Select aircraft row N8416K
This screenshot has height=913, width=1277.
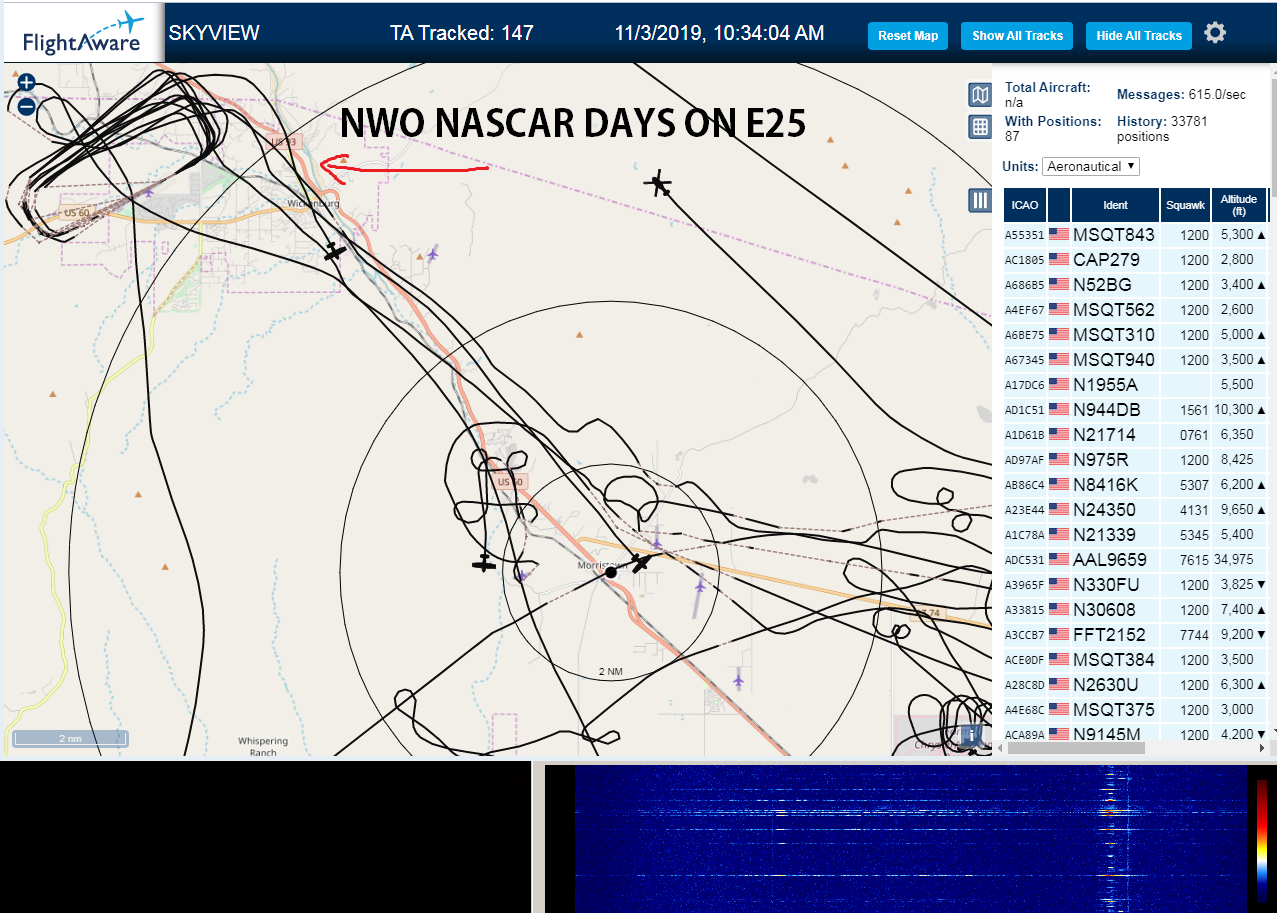(1136, 485)
